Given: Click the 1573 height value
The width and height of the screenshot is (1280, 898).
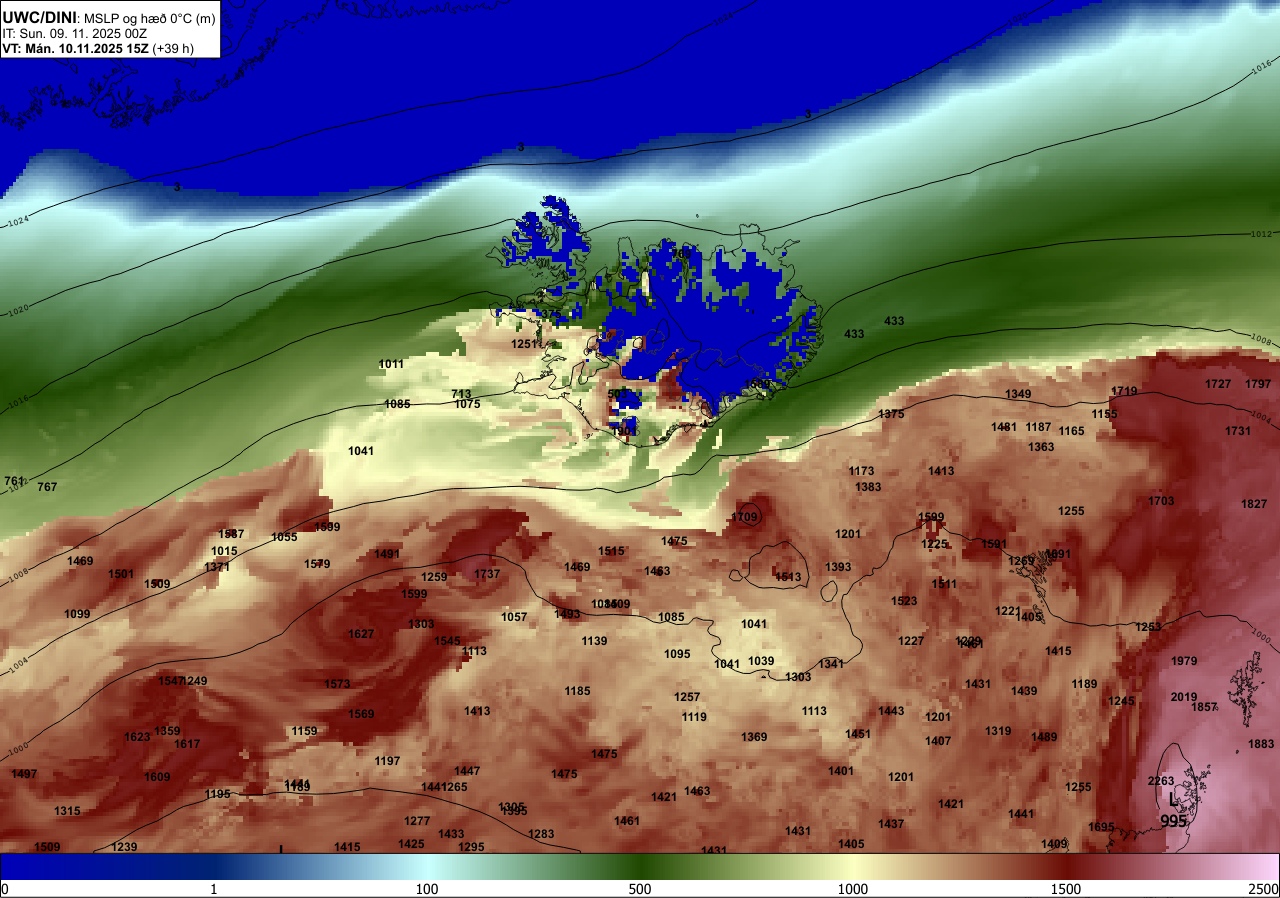Looking at the screenshot, I should [x=338, y=684].
